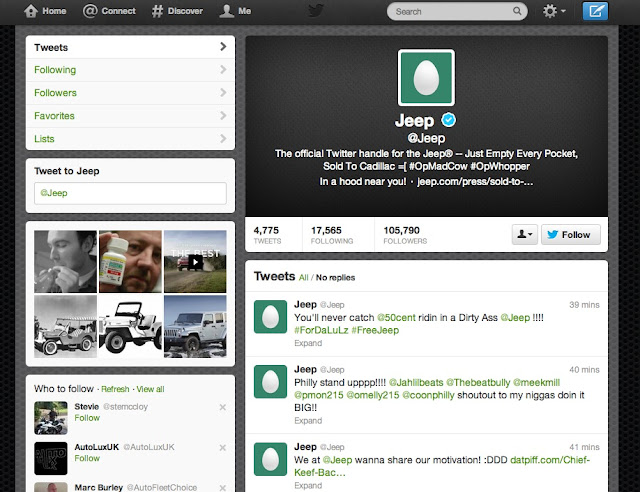
Task: Expand the Philly stand up tweet
Action: click(x=307, y=423)
